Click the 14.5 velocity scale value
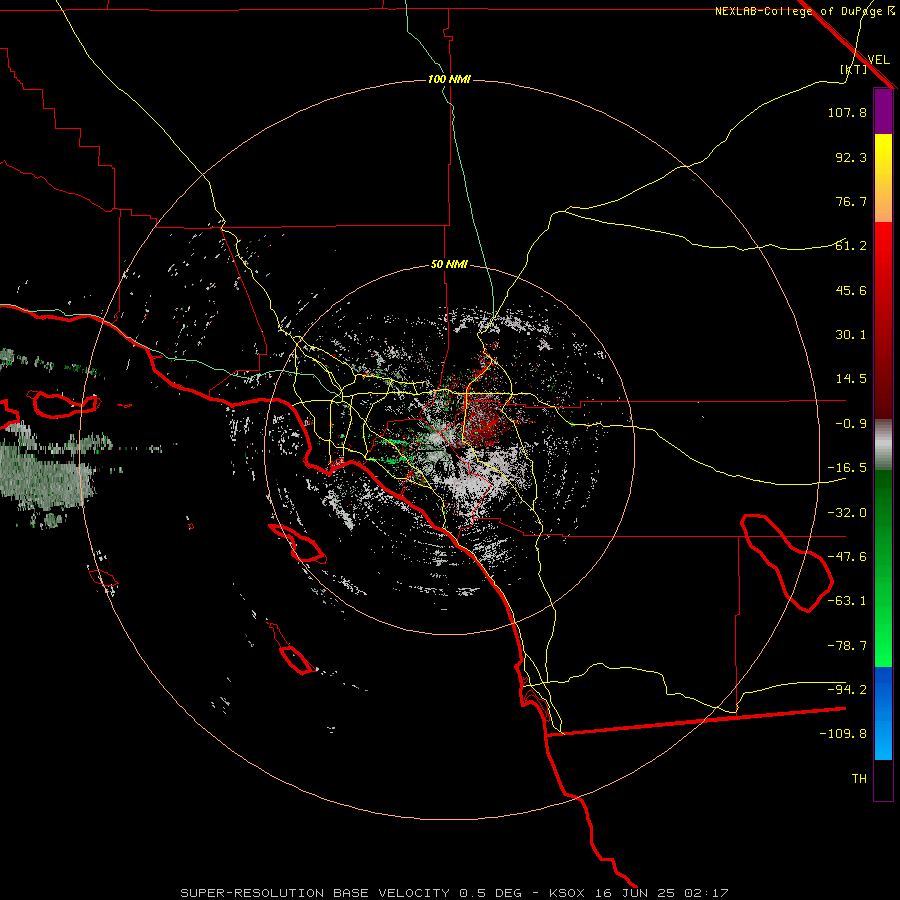This screenshot has height=900, width=900. click(x=851, y=379)
